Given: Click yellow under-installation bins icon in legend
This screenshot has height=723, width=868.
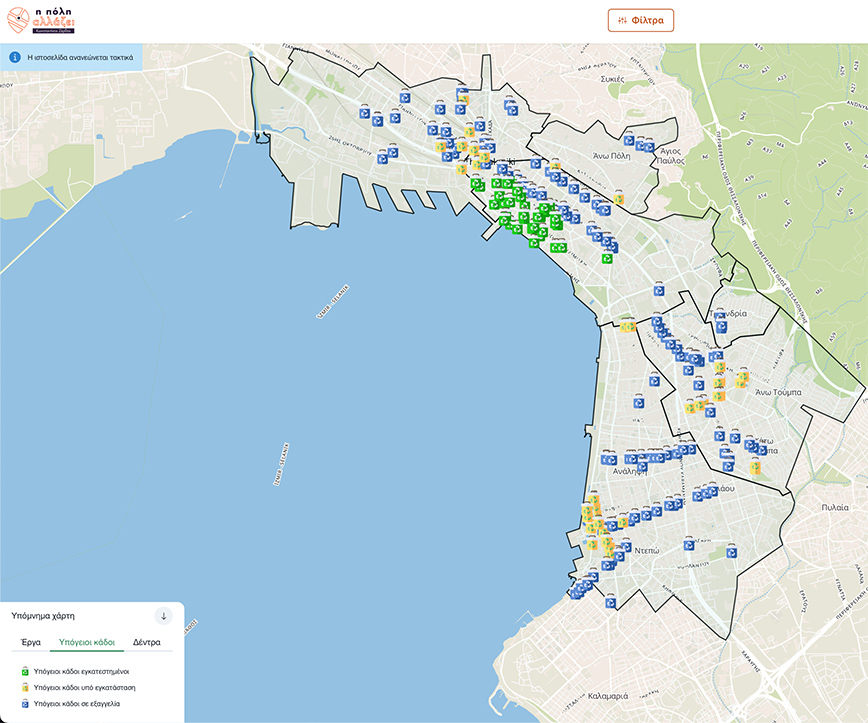Looking at the screenshot, I should click(24, 688).
